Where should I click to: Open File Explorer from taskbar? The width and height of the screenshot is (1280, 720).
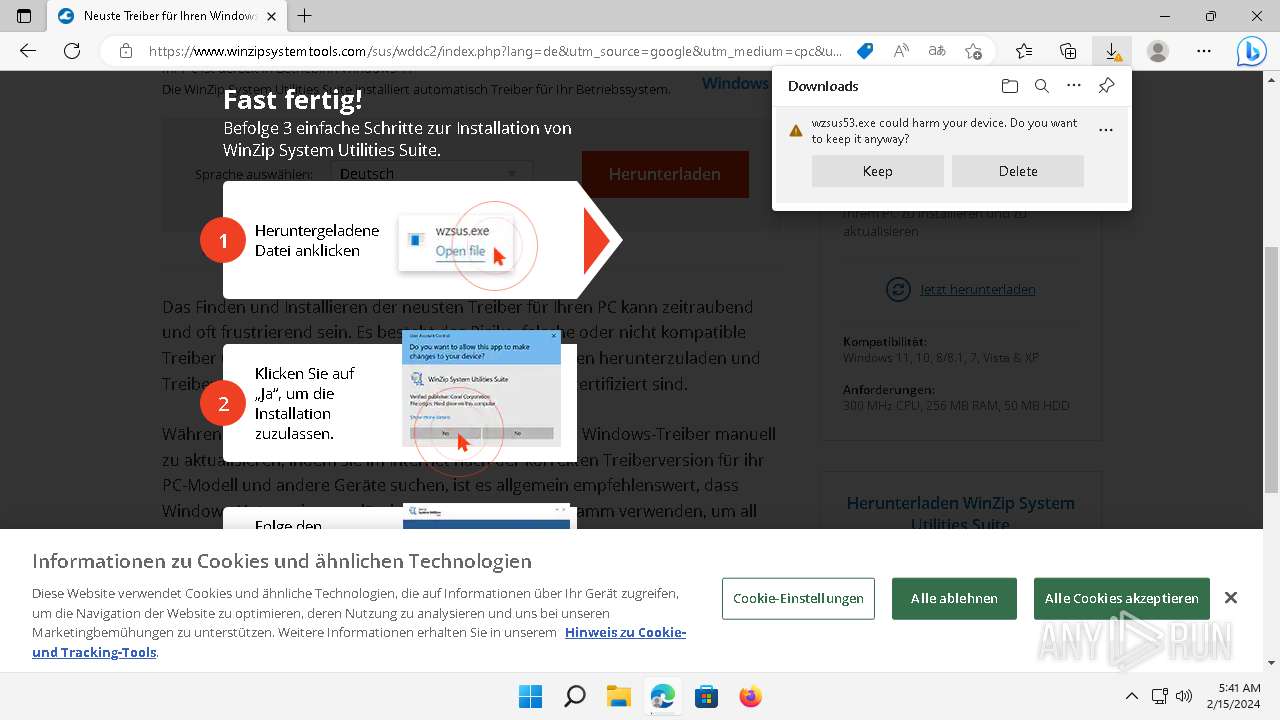pyautogui.click(x=618, y=696)
